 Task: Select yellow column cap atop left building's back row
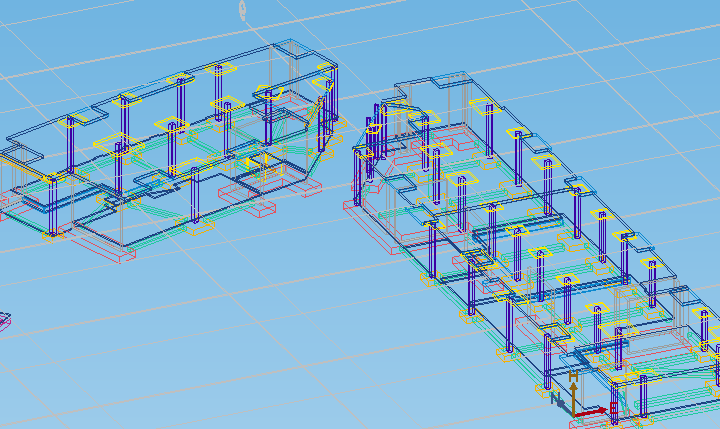220,69
